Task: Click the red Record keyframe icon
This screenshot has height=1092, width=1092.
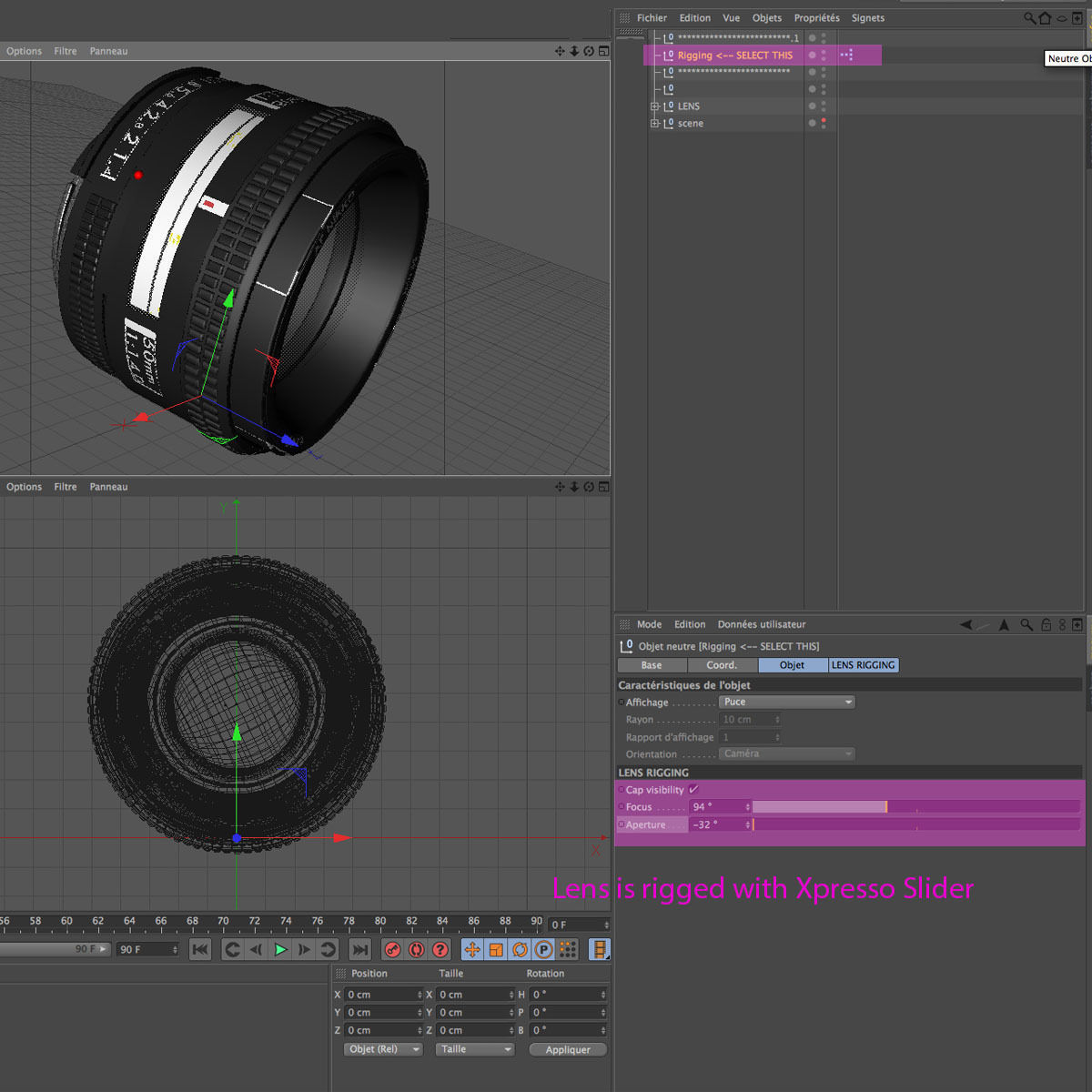Action: click(x=392, y=950)
